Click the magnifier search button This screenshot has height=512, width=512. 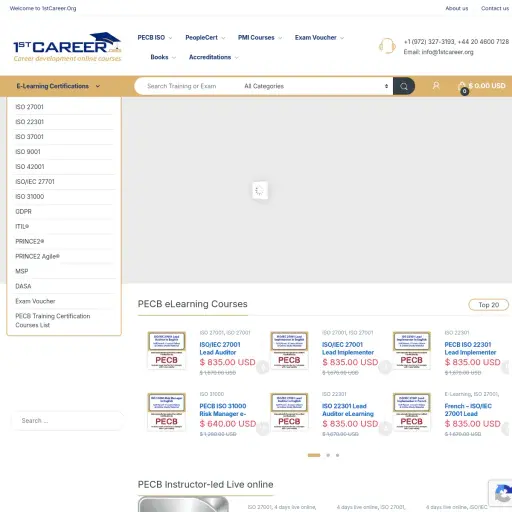pos(404,86)
